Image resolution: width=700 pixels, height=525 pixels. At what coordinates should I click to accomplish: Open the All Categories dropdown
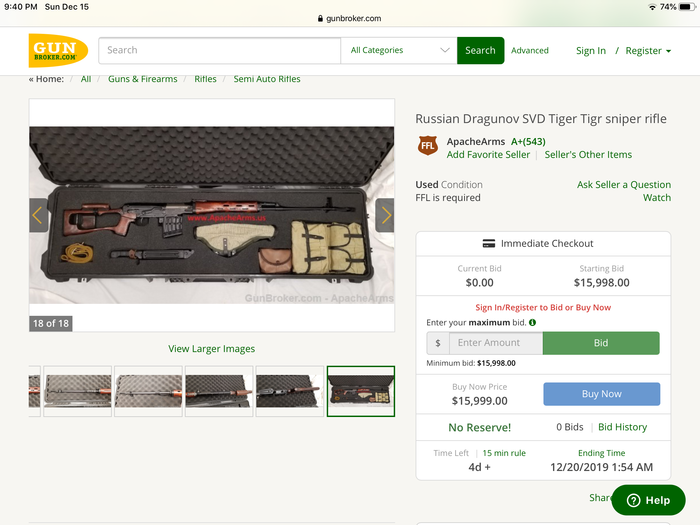(399, 50)
